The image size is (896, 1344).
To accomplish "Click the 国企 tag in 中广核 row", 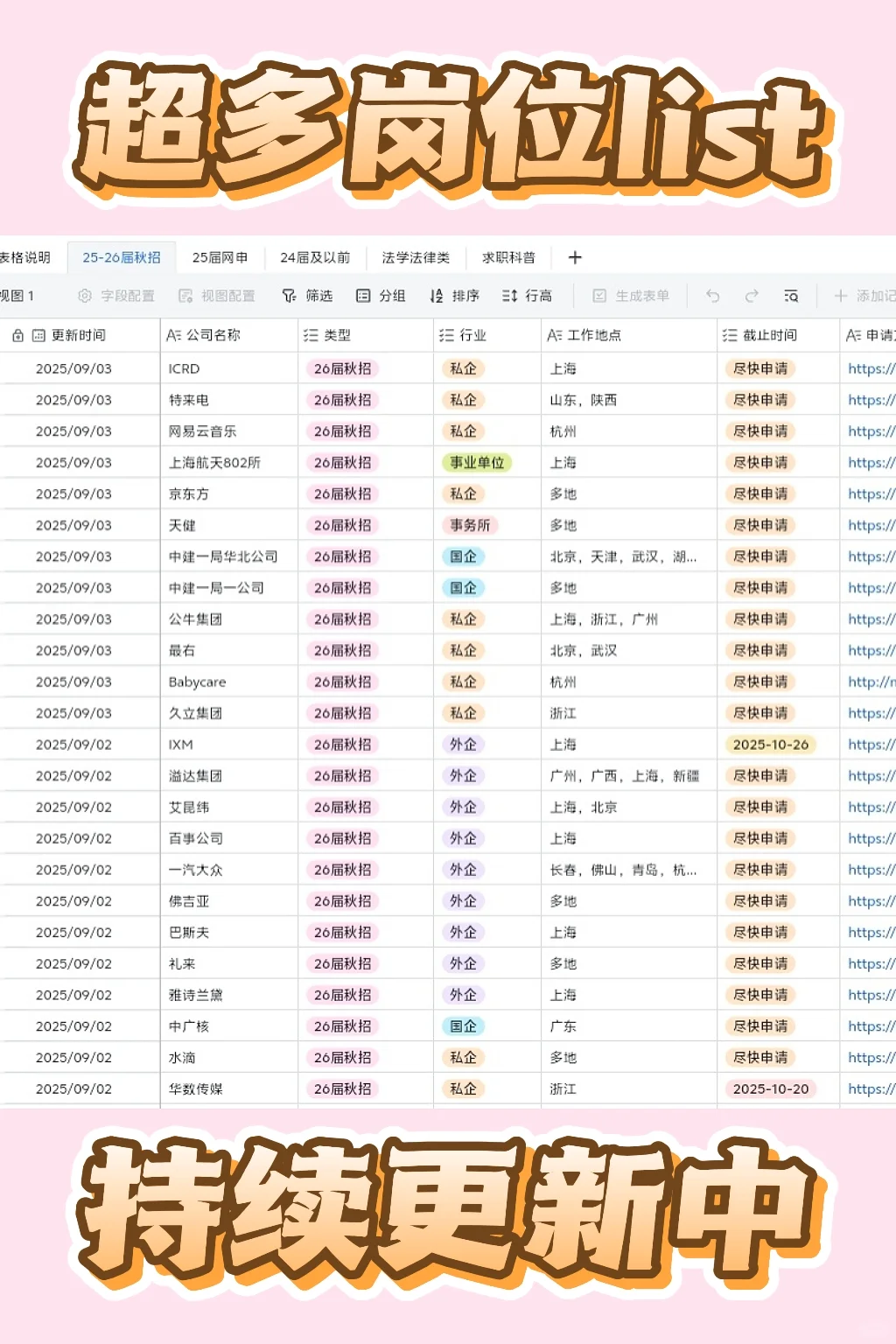I will pos(463,1026).
